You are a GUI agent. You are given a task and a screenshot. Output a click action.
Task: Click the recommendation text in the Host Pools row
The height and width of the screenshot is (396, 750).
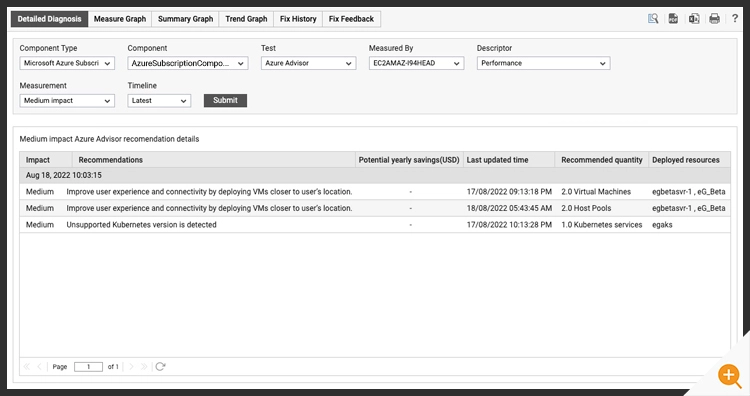point(209,209)
